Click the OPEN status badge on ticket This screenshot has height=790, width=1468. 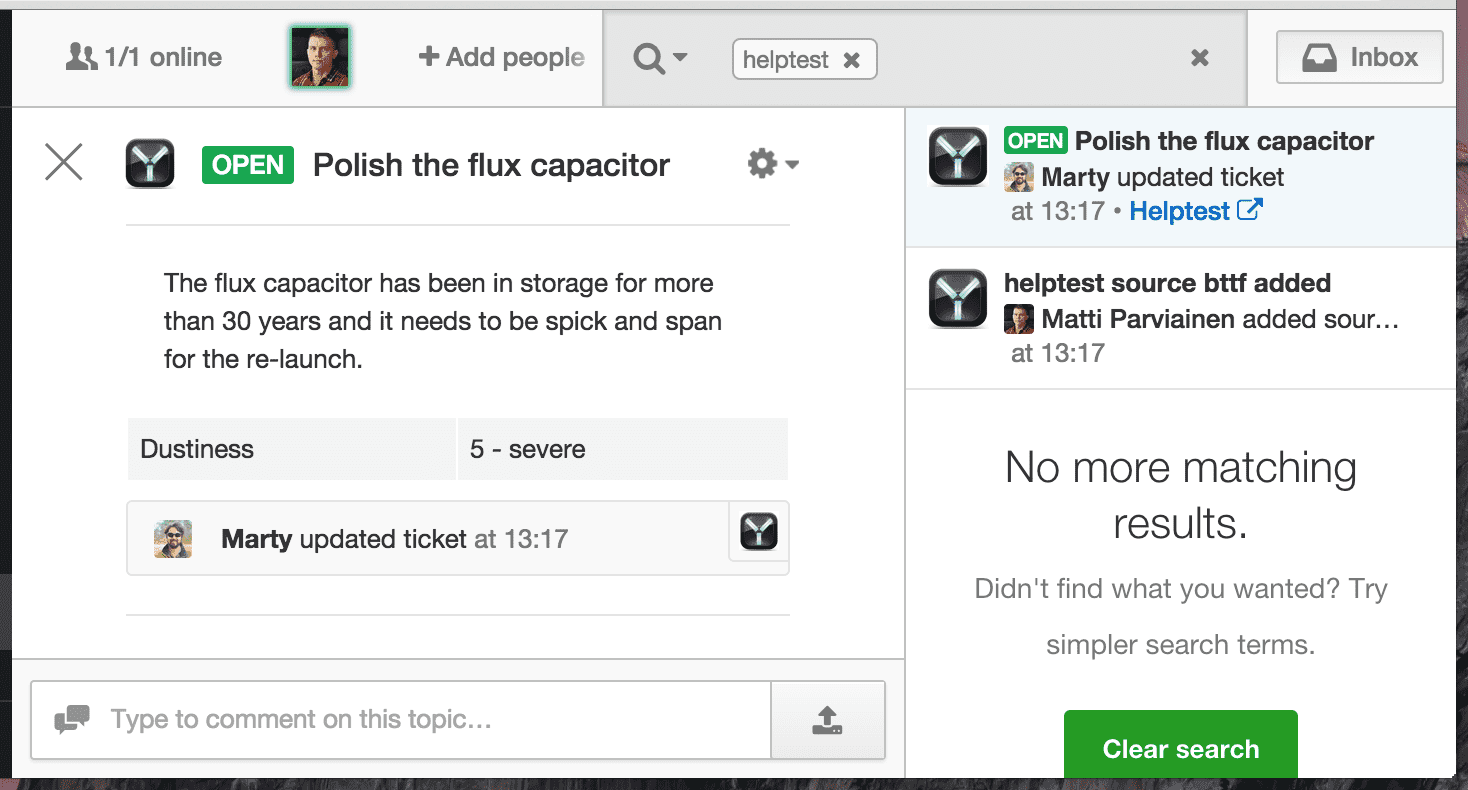247,165
